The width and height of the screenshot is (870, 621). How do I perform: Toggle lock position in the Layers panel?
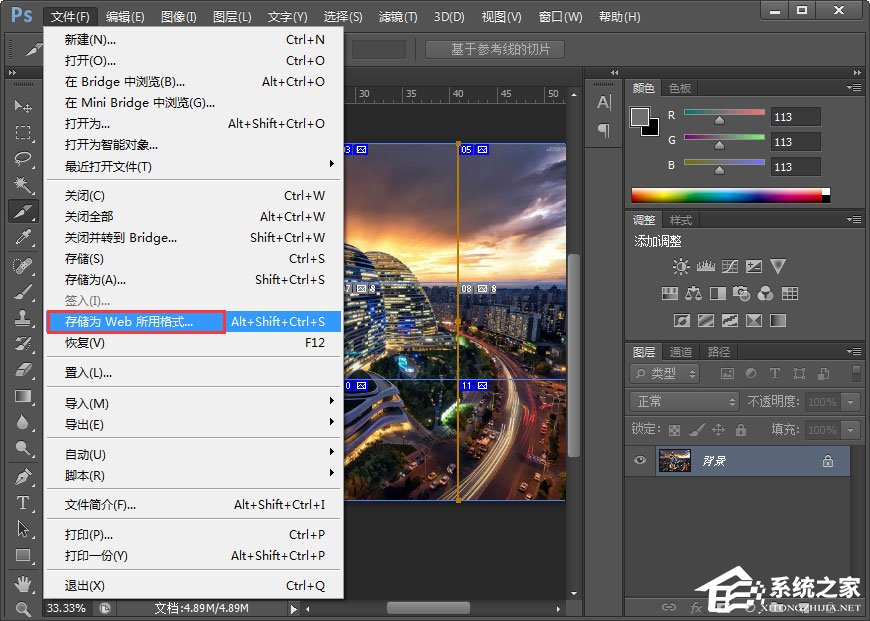(x=719, y=430)
